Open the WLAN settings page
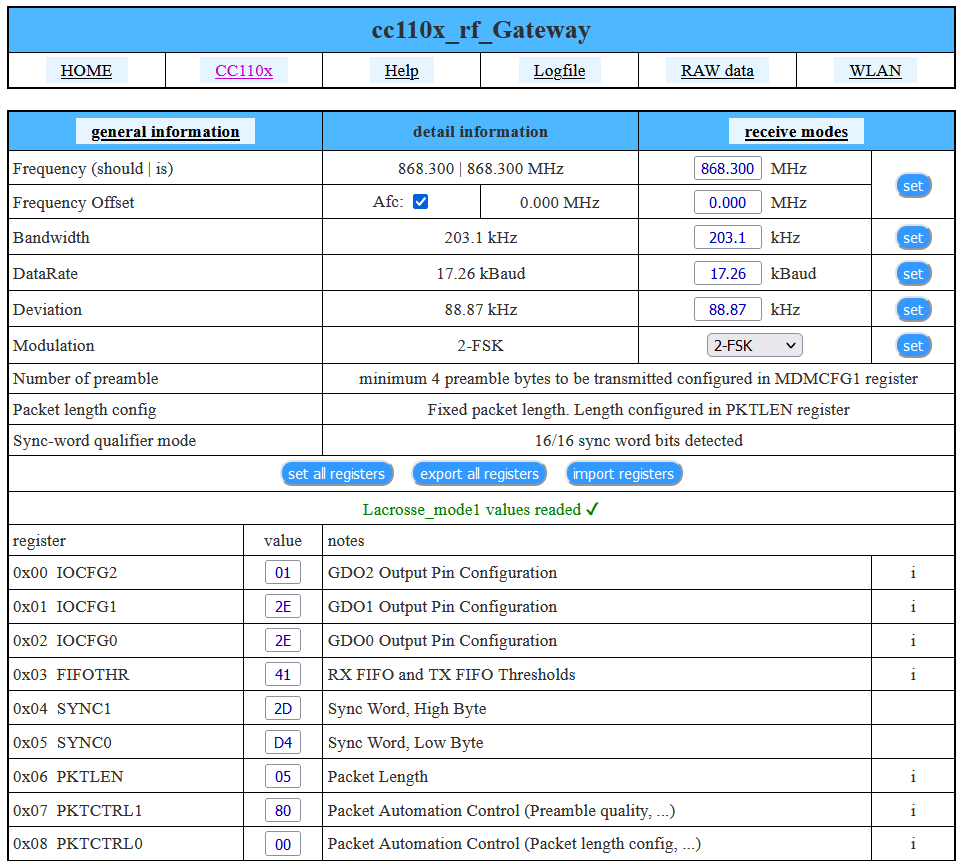This screenshot has width=961, height=861. [x=875, y=70]
